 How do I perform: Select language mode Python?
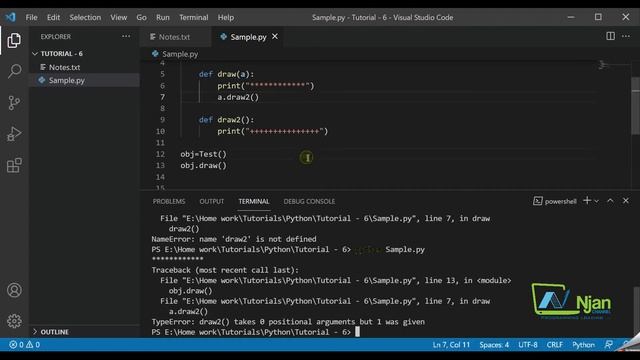coord(583,345)
